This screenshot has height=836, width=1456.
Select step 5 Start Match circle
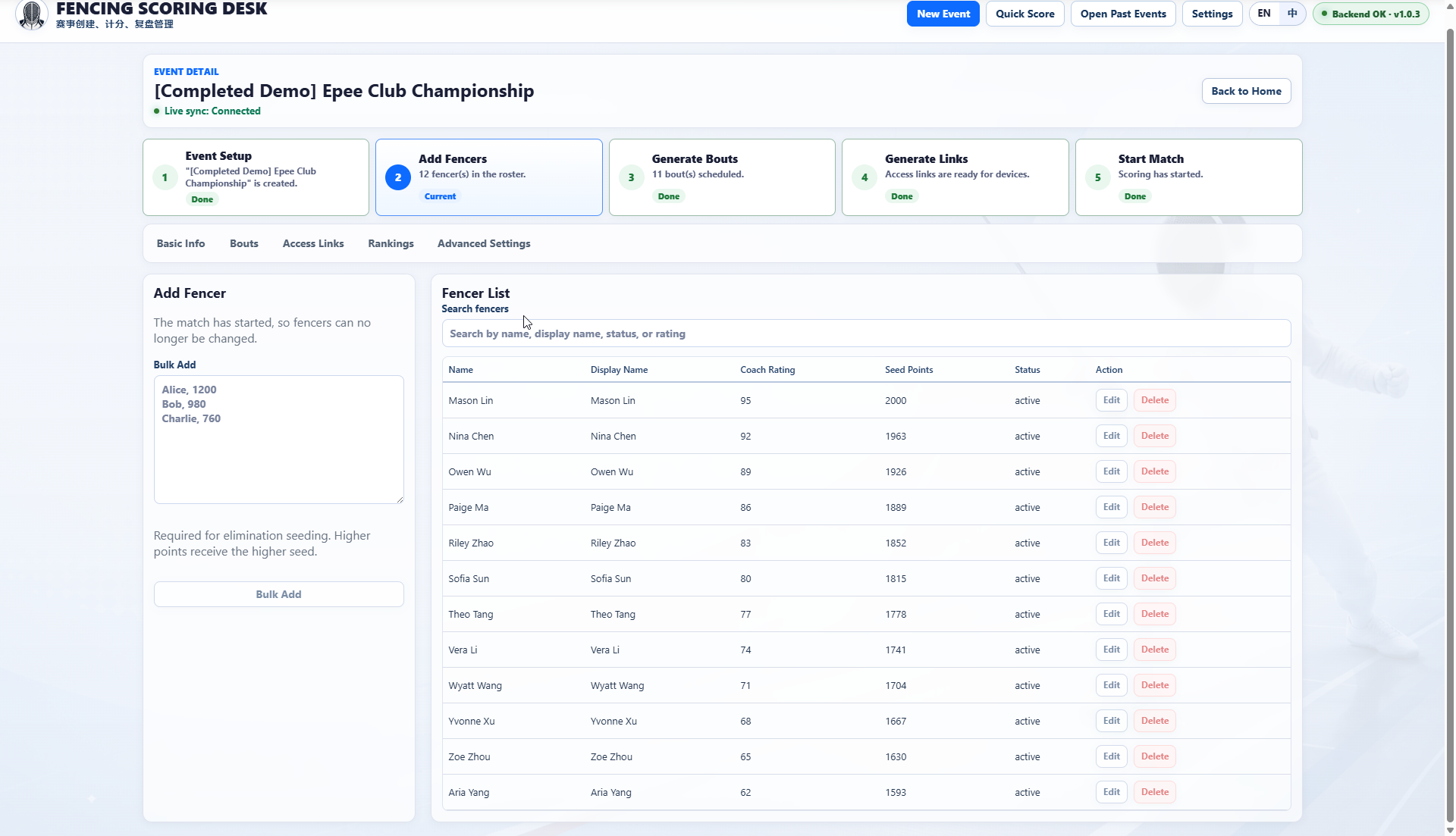pyautogui.click(x=1097, y=177)
